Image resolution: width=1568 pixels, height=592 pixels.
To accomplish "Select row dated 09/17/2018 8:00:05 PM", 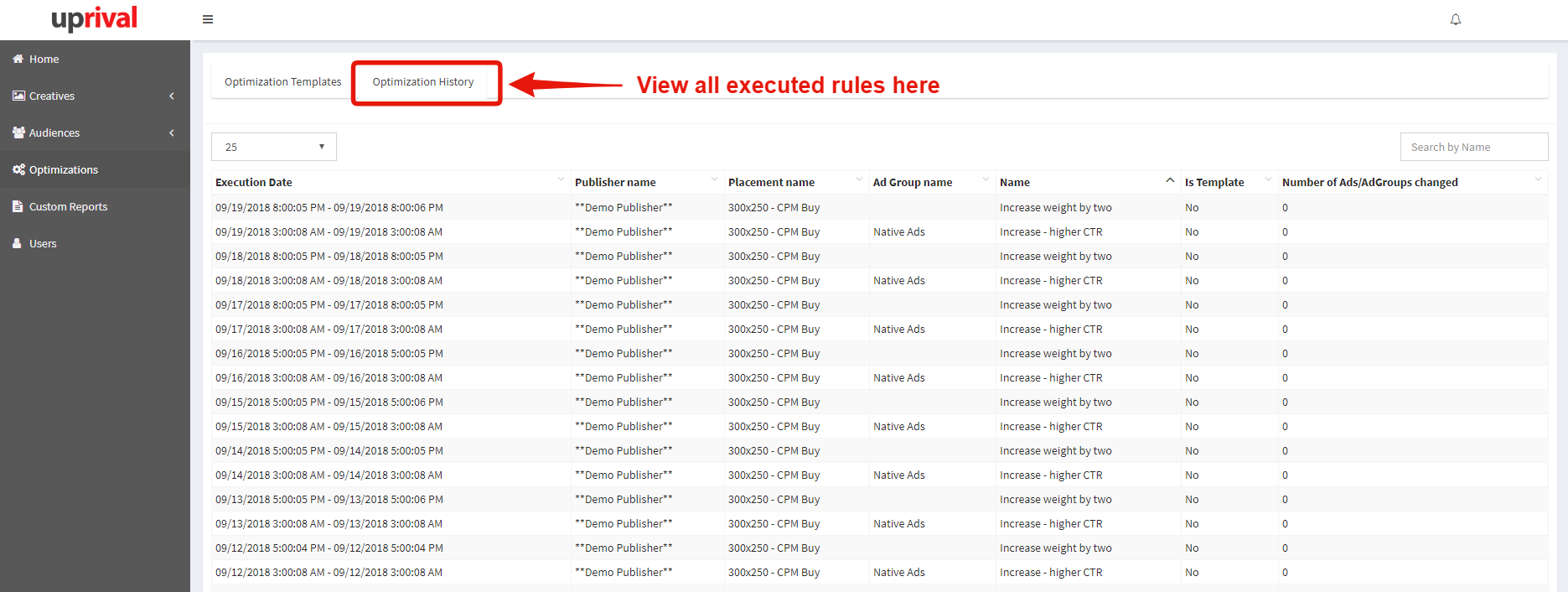I will pyautogui.click(x=880, y=304).
